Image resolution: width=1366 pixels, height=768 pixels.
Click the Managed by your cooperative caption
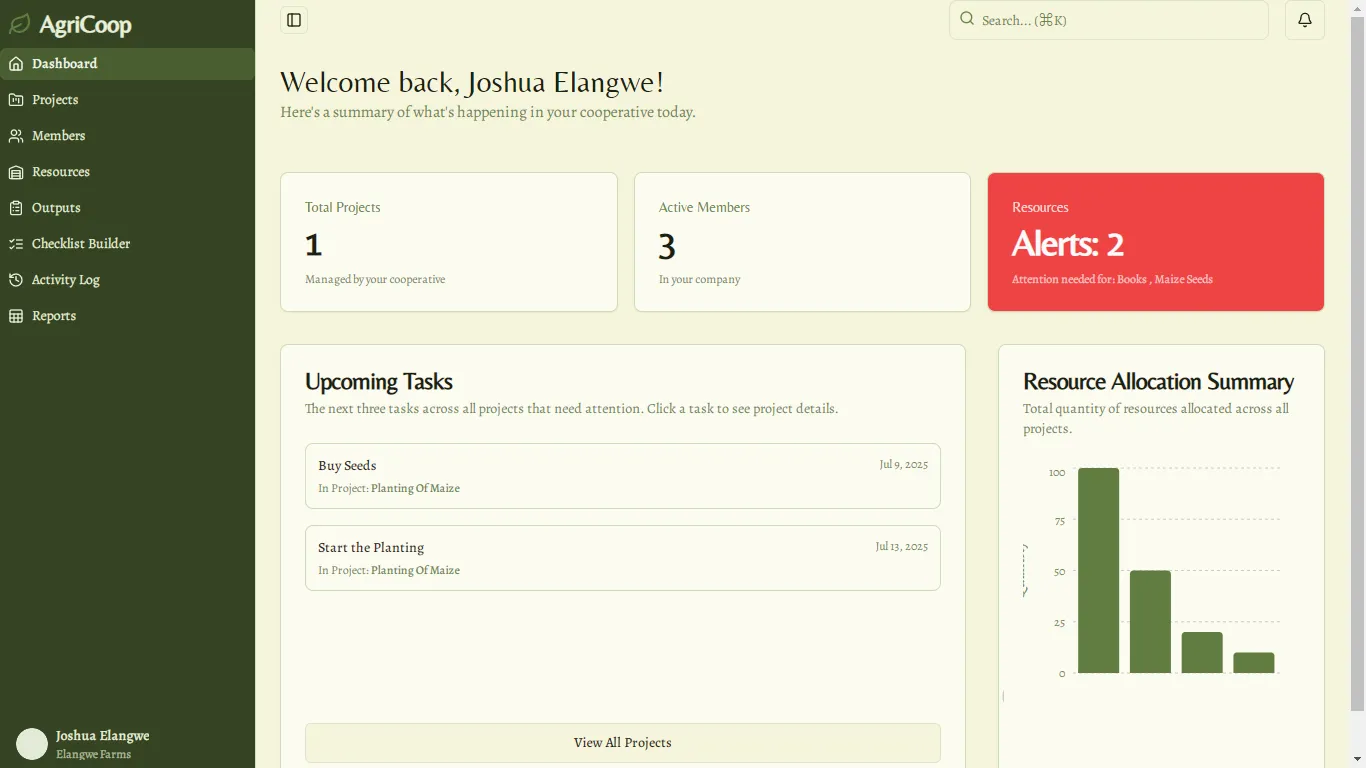click(x=375, y=280)
